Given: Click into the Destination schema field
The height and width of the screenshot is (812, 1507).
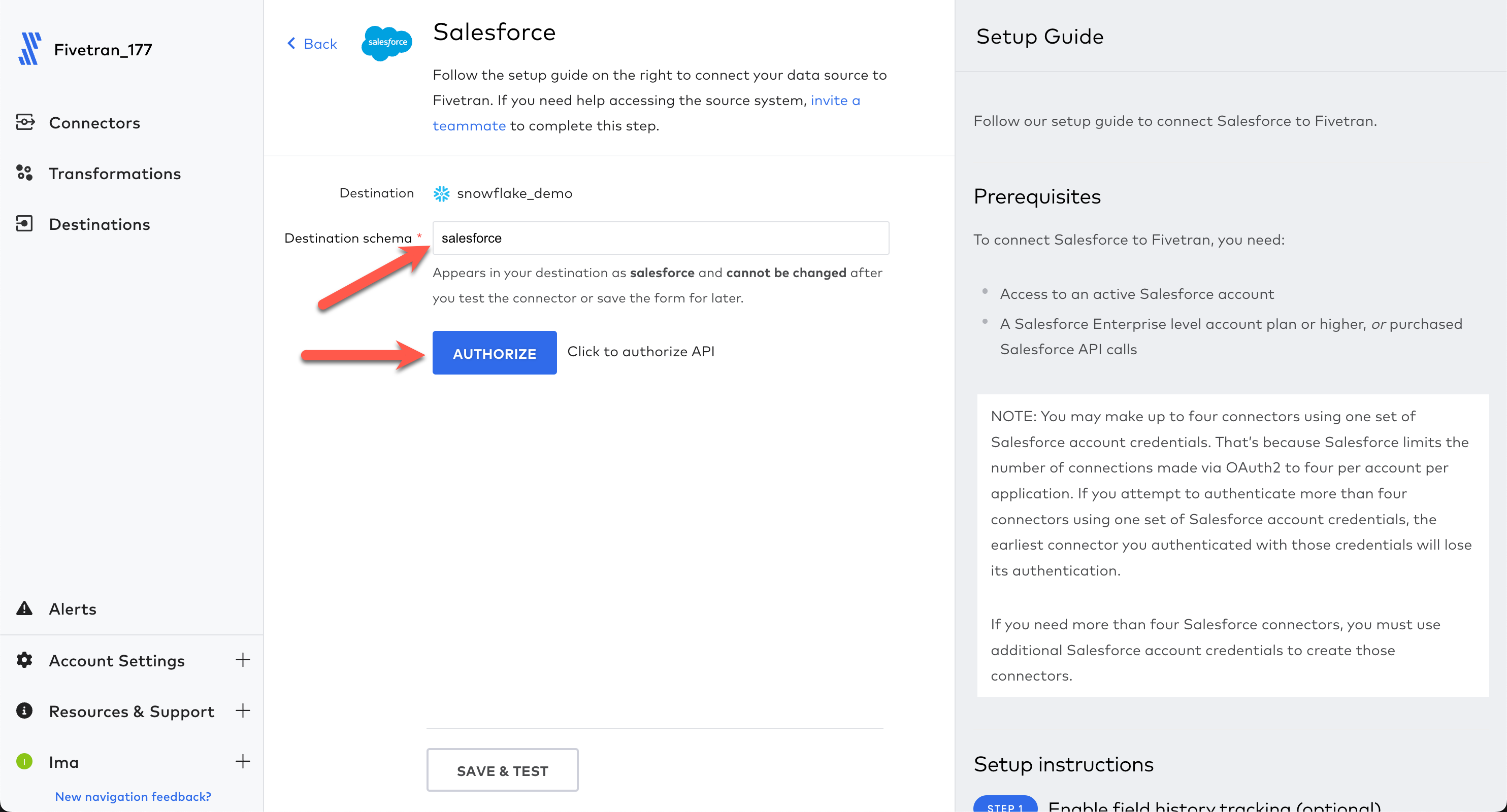Looking at the screenshot, I should click(x=660, y=238).
